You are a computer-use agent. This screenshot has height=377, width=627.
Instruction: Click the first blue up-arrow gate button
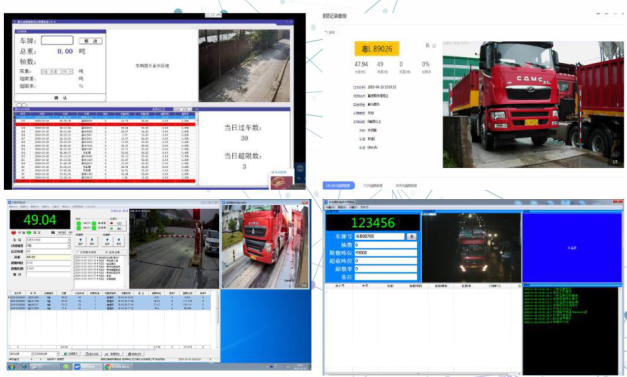pyautogui.click(x=81, y=241)
